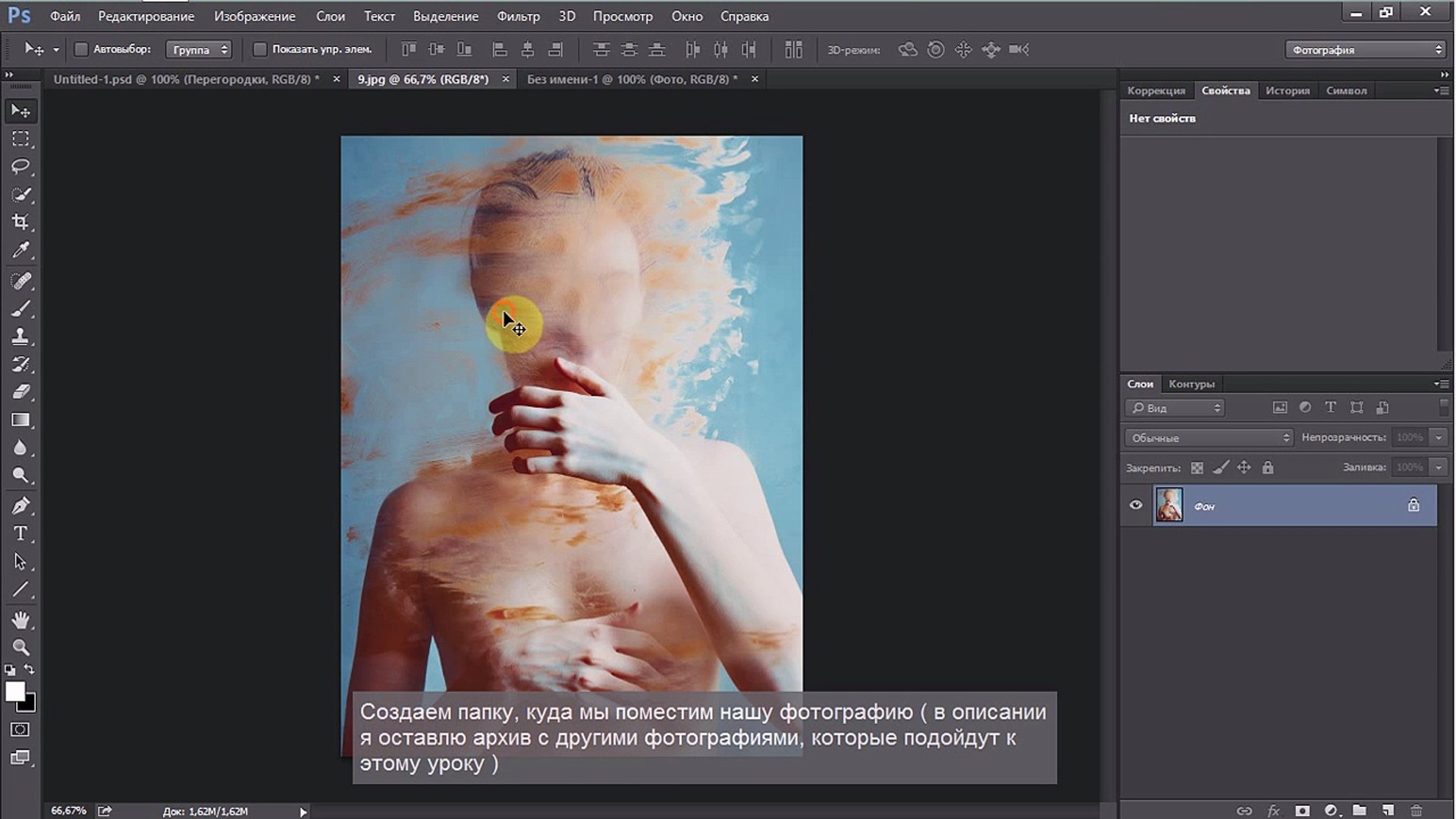Screen dimensions: 1456x819
Task: Open the Фотография workspace dropdown
Action: (x=1364, y=49)
